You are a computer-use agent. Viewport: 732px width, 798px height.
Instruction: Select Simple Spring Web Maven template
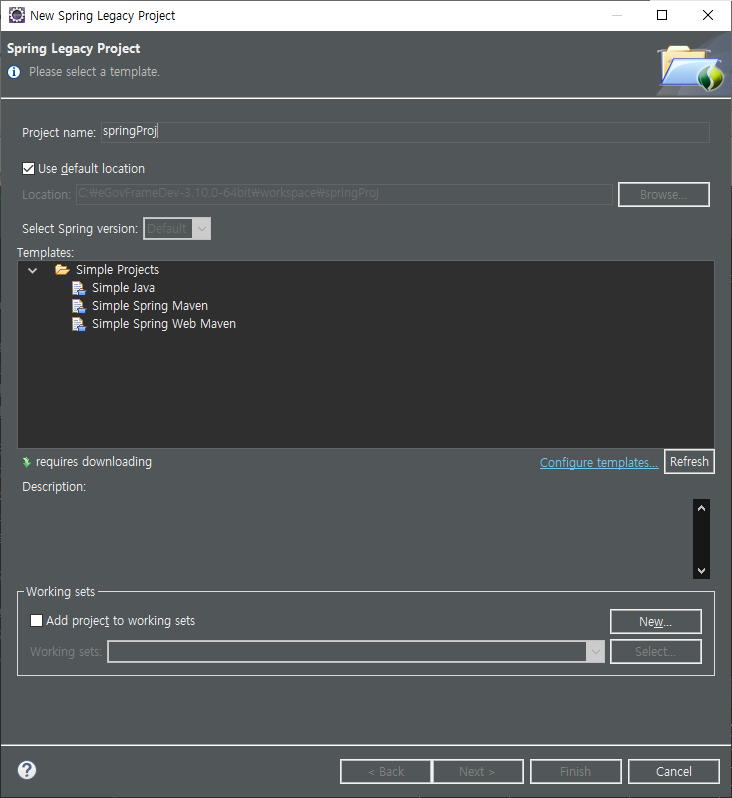[164, 324]
